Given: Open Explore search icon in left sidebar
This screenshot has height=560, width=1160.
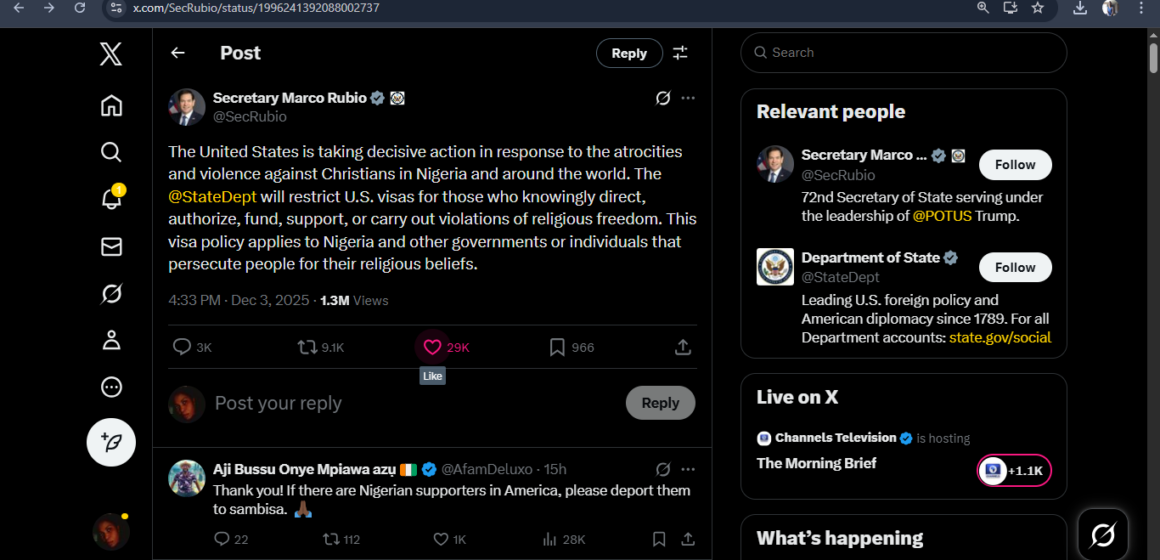Looking at the screenshot, I should 111,152.
